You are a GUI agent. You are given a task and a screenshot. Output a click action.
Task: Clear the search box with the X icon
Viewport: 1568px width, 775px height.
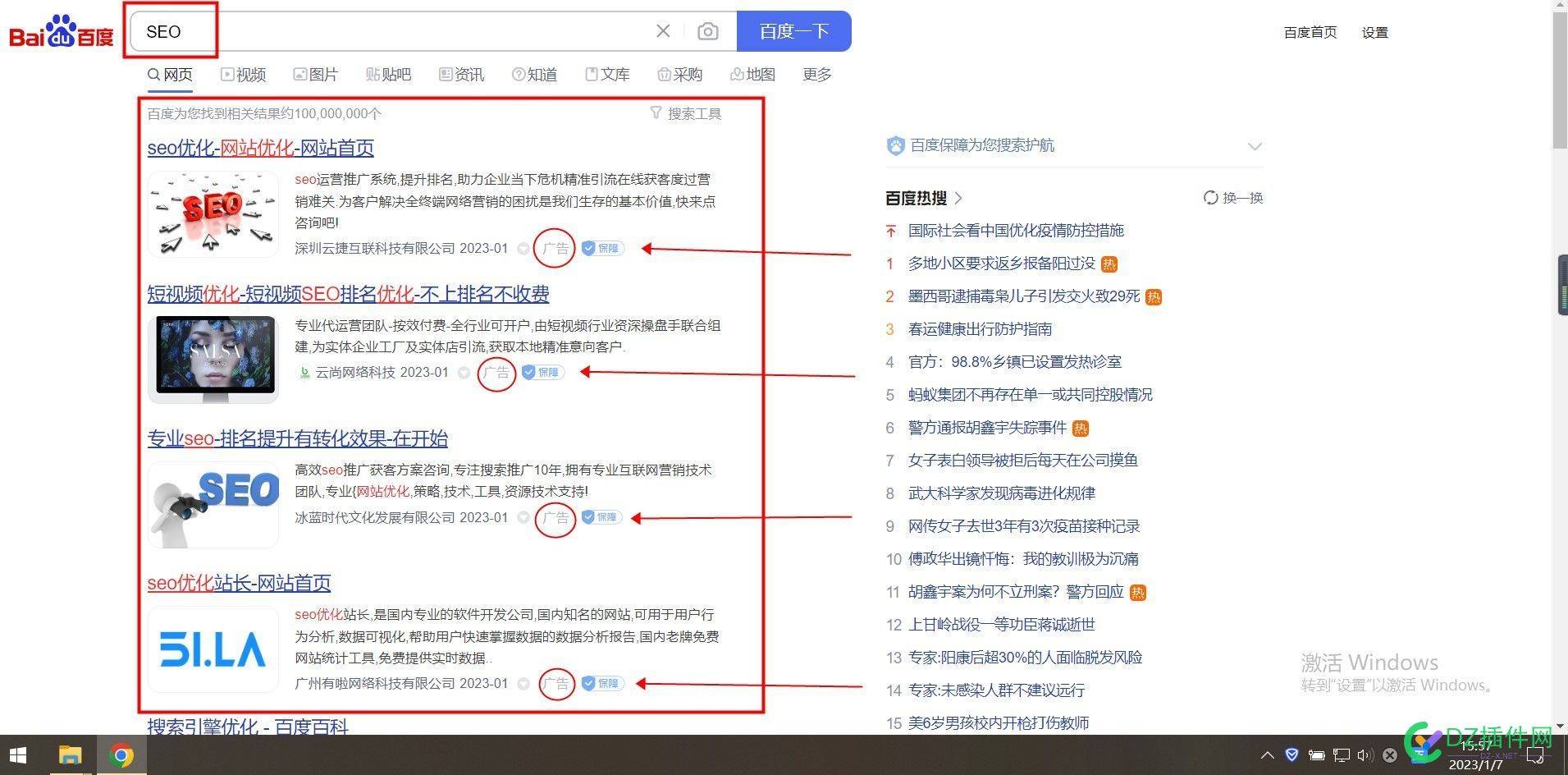coord(663,31)
